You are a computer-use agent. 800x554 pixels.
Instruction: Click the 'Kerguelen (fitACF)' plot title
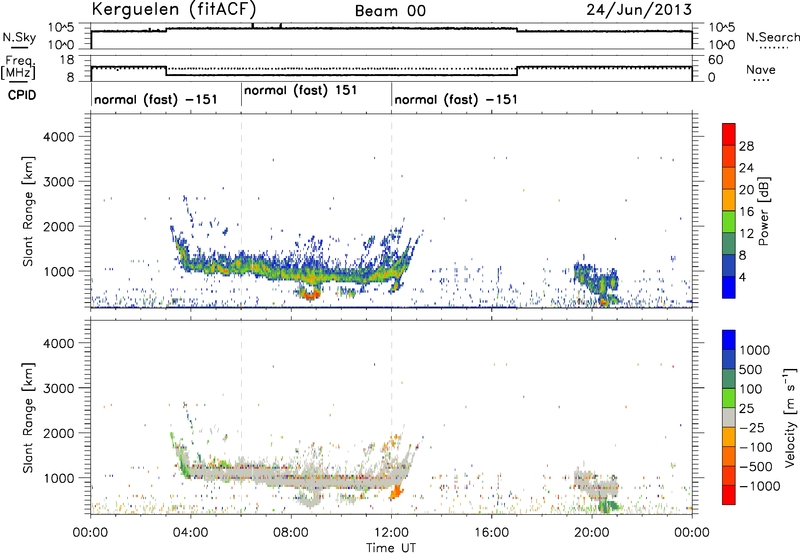174,9
